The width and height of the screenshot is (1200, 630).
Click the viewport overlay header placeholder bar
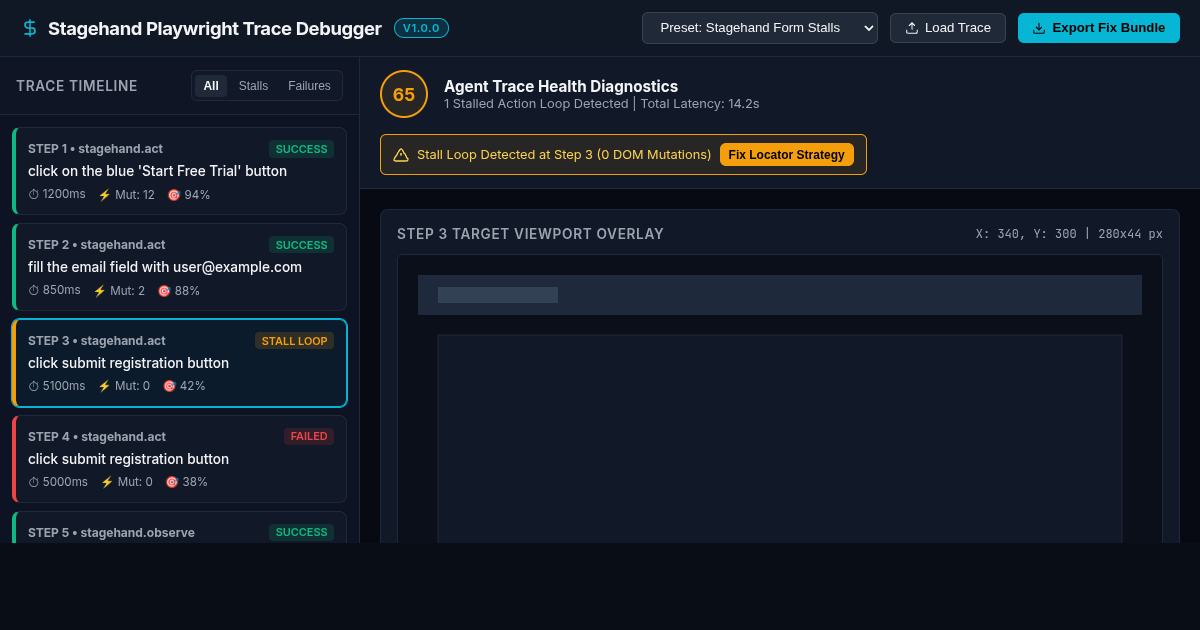pyautogui.click(x=780, y=295)
